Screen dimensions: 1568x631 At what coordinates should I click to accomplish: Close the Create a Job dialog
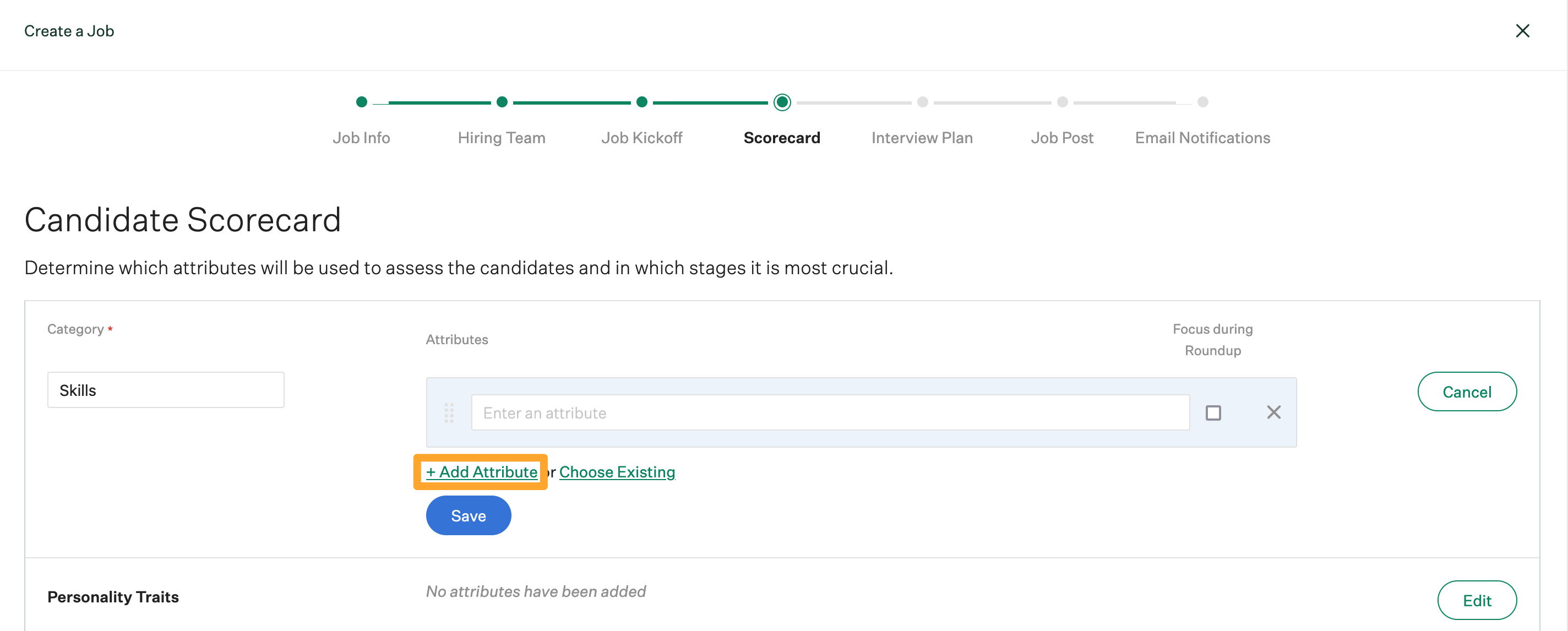click(1522, 31)
